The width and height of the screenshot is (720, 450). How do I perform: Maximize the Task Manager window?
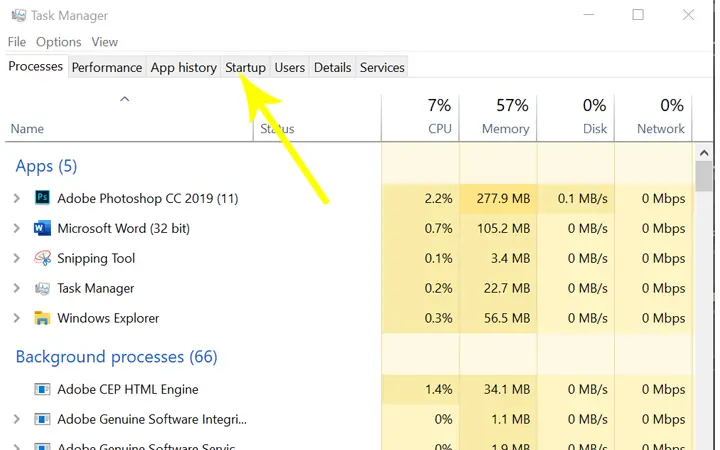(x=638, y=15)
